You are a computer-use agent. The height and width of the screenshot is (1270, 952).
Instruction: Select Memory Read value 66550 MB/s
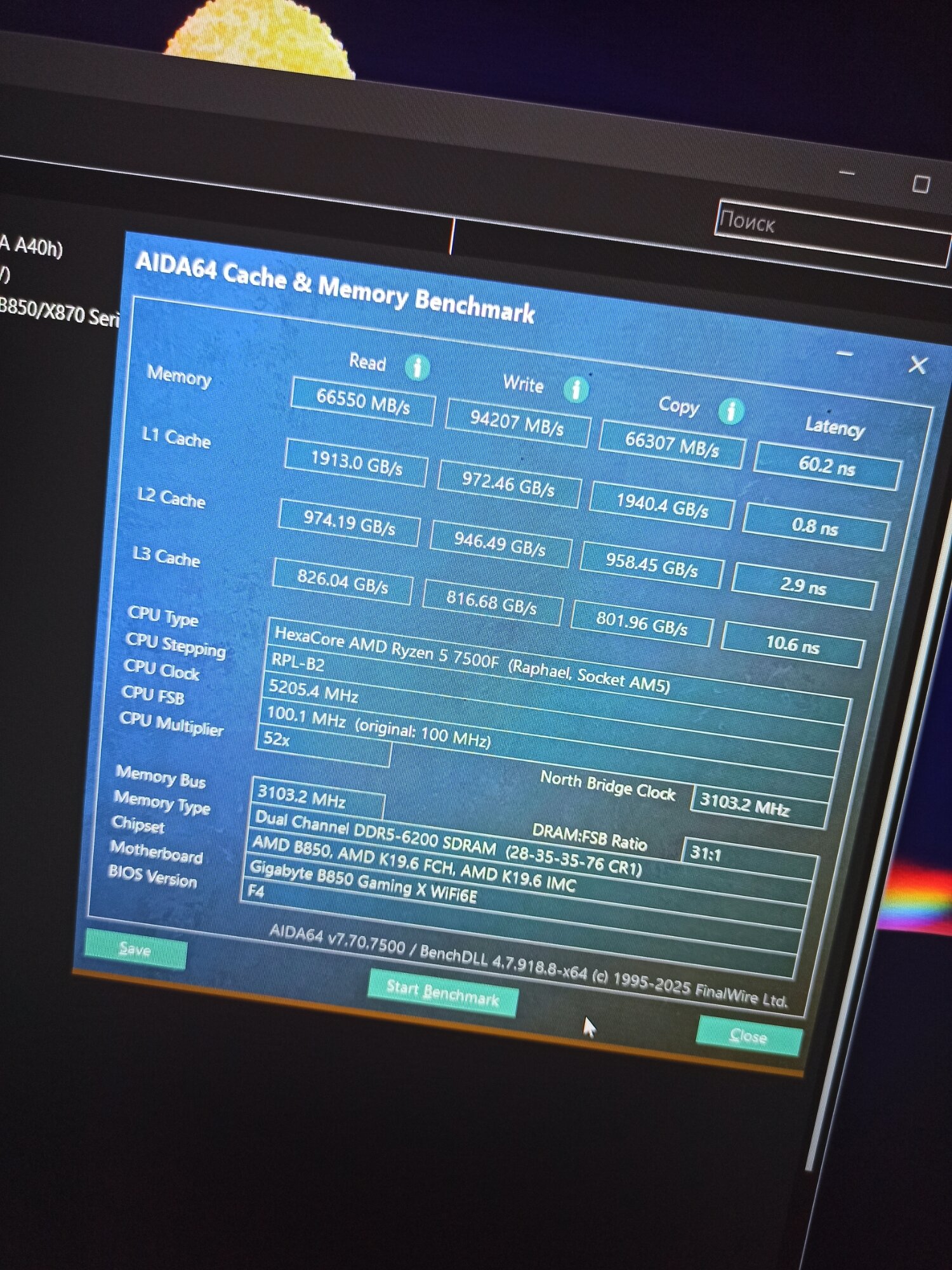pos(363,402)
